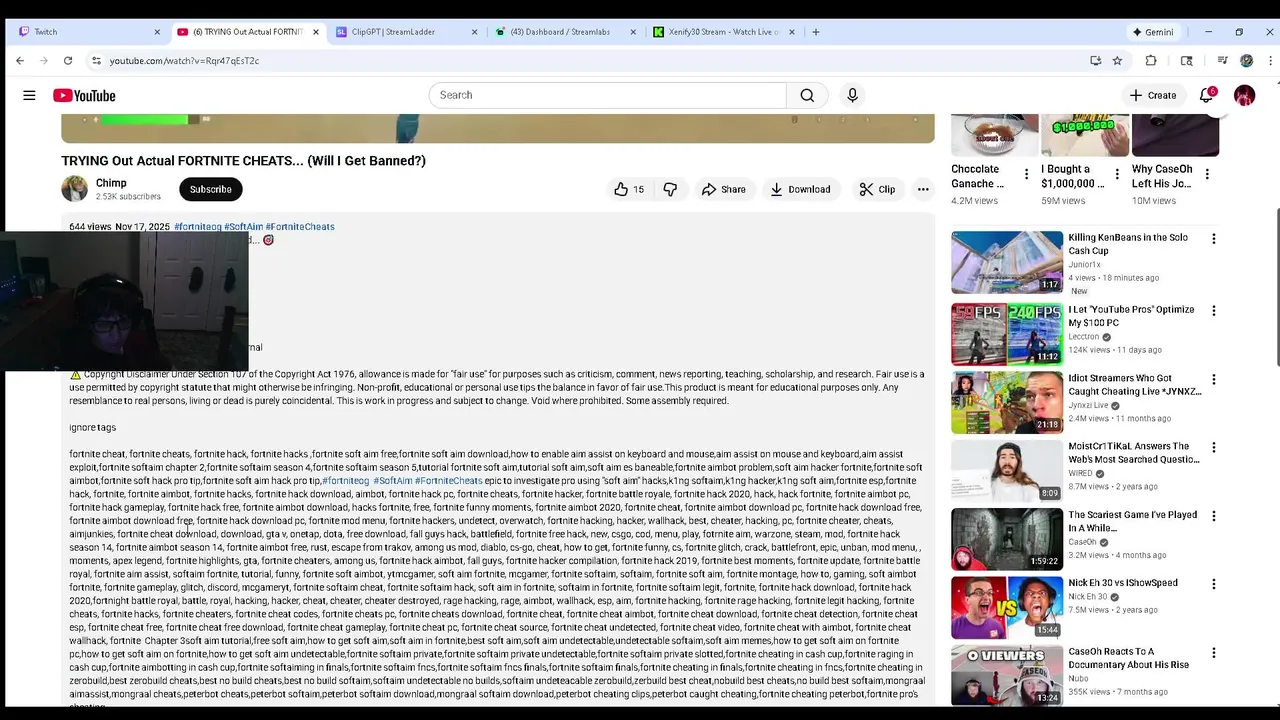
Task: Reload the current page
Action: pyautogui.click(x=68, y=61)
